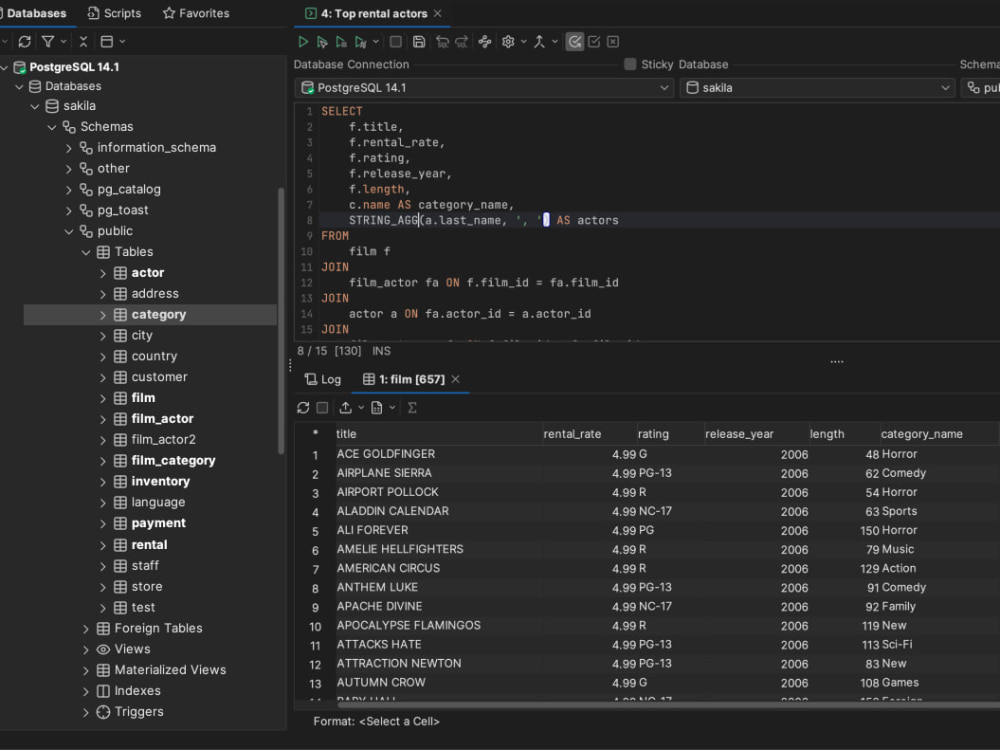Click the previous SQL history arrow
This screenshot has height=750, width=1000.
click(442, 42)
